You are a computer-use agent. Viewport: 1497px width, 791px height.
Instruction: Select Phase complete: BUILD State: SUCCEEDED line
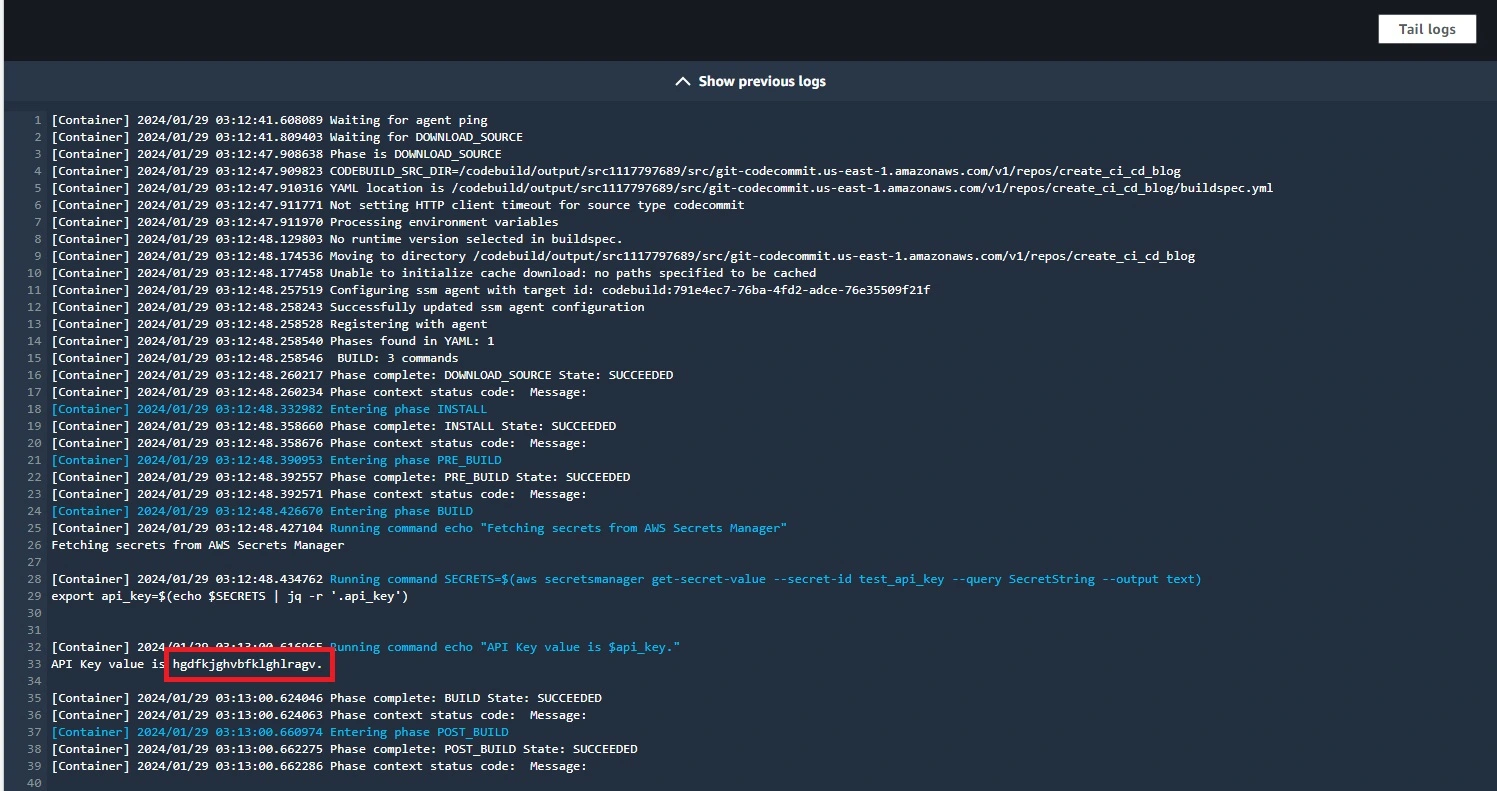coord(327,698)
